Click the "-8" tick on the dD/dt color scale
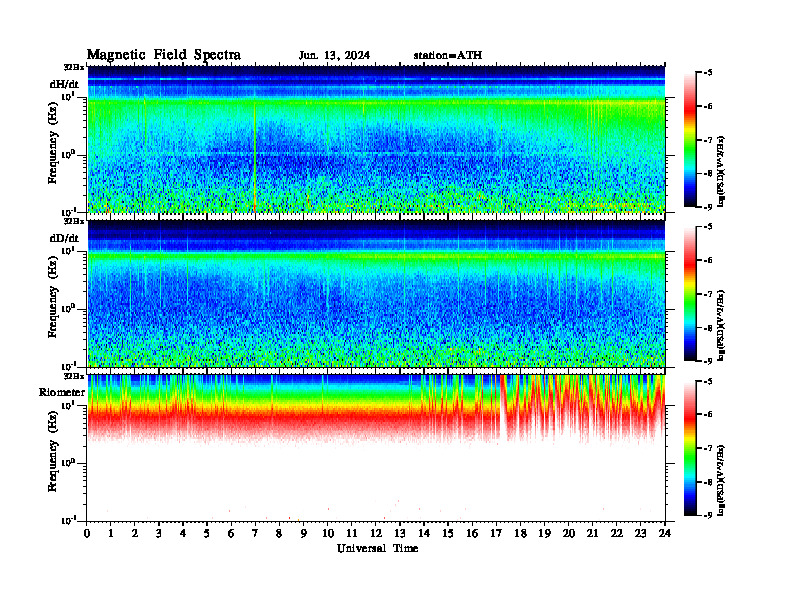792x612 pixels. [x=708, y=328]
